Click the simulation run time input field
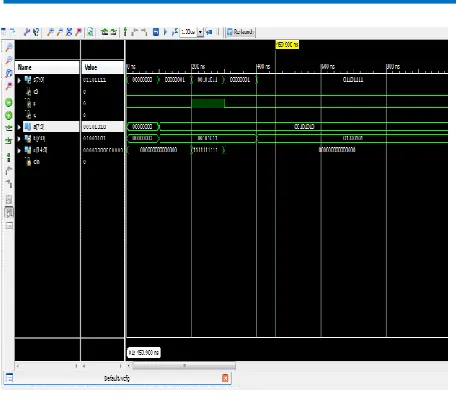 188,32
